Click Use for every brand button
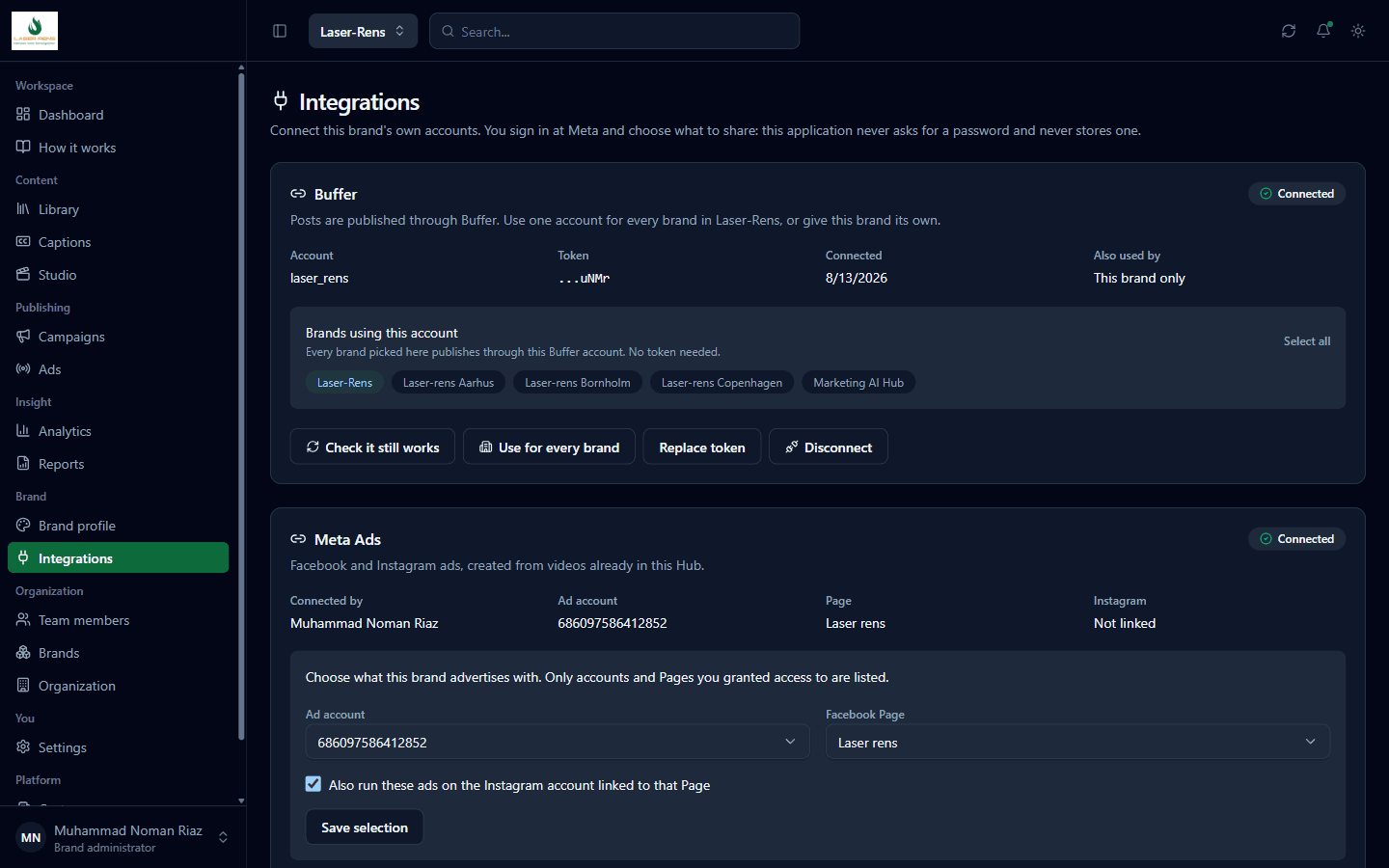The image size is (1389, 868). [x=550, y=447]
